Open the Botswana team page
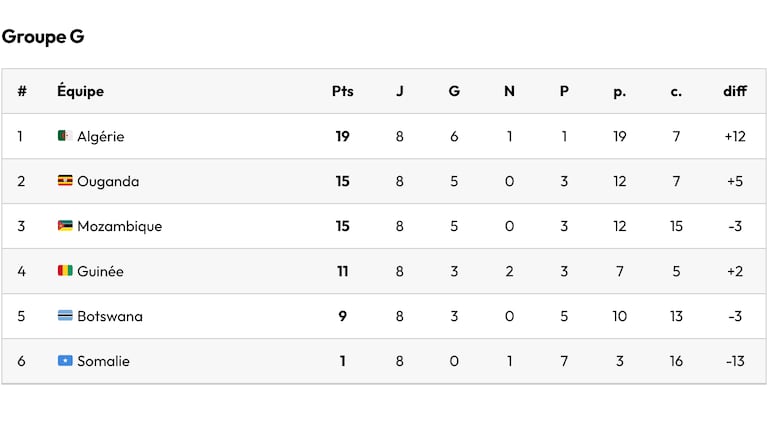Screen dimensions: 768x424 pyautogui.click(x=110, y=316)
